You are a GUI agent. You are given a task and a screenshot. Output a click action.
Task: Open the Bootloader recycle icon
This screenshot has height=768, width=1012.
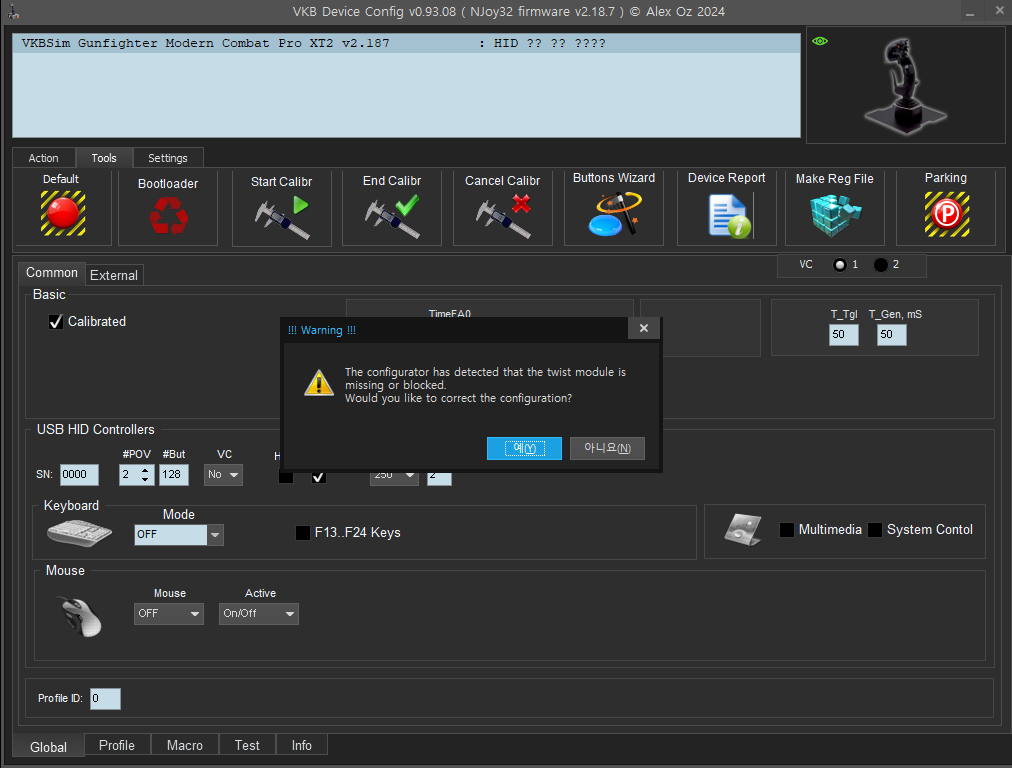coord(168,215)
